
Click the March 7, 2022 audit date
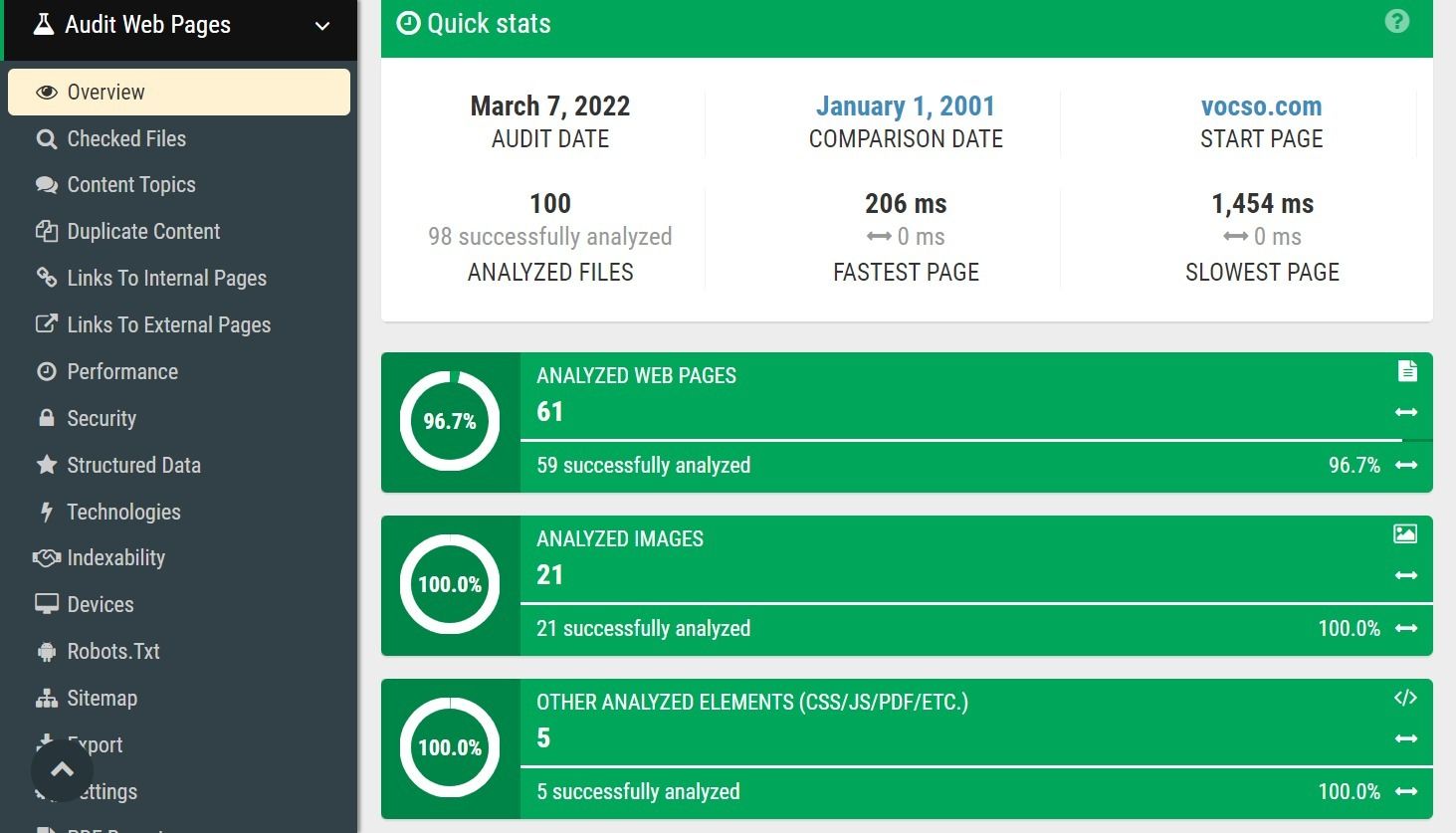pos(550,106)
